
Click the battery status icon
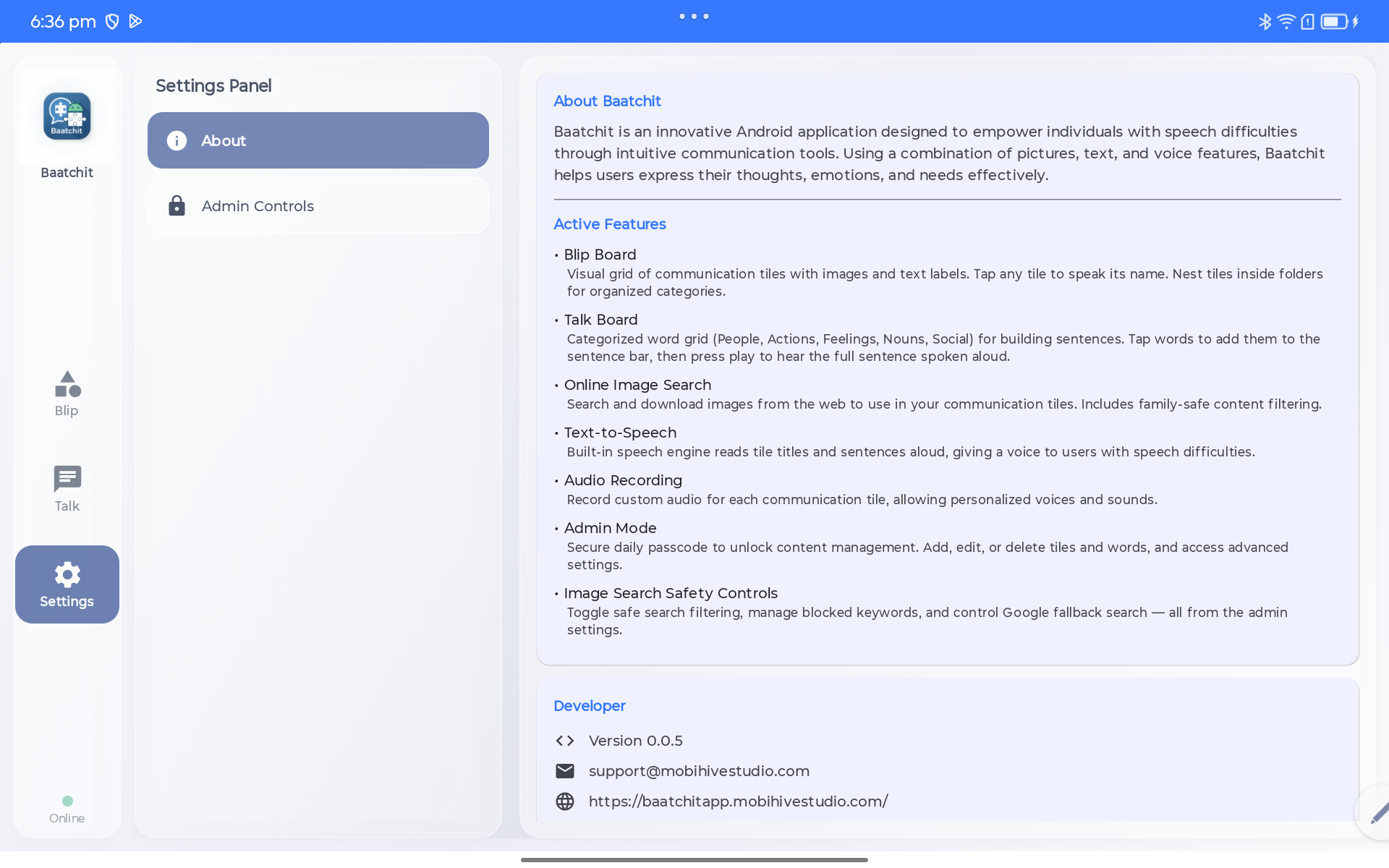click(1334, 22)
